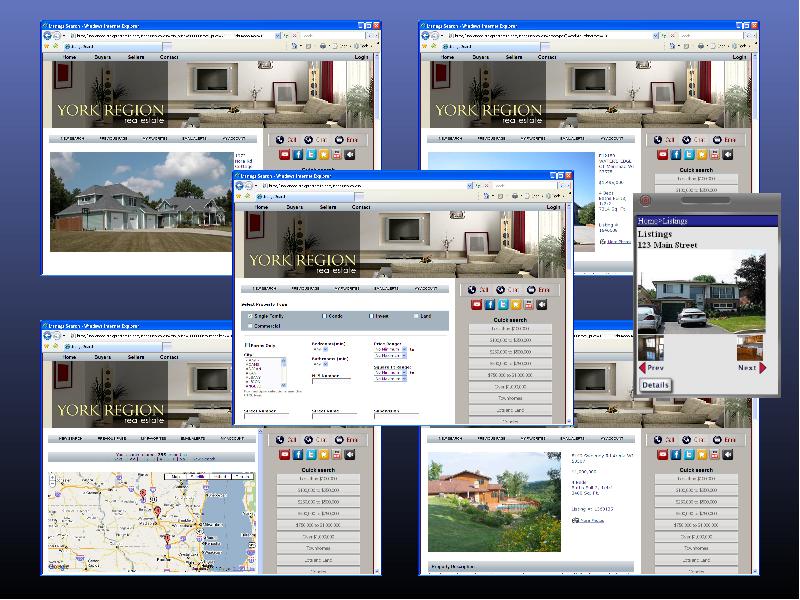Click Email envelope icon in center window
Viewport: 800px width, 600px height.
point(531,290)
